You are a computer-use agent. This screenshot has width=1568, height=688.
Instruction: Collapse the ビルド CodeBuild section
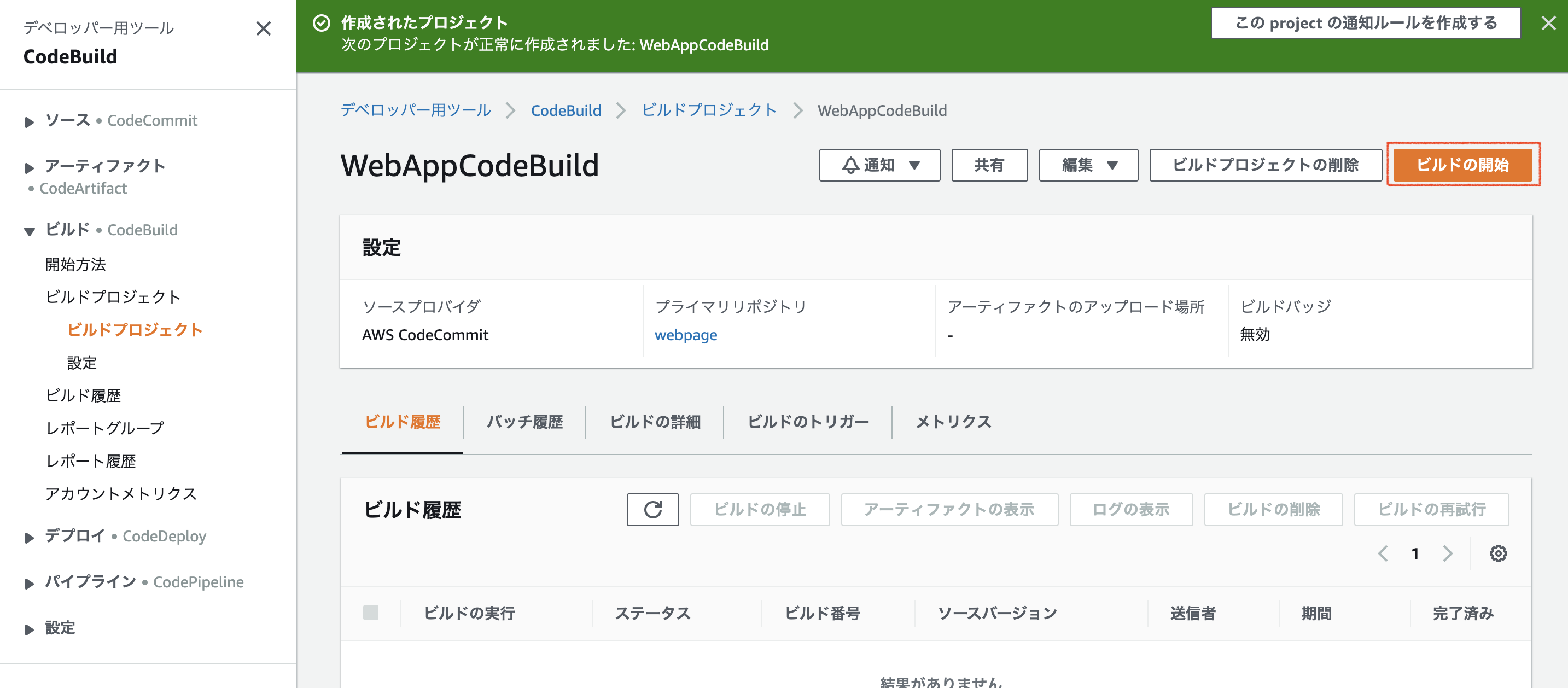(x=29, y=231)
